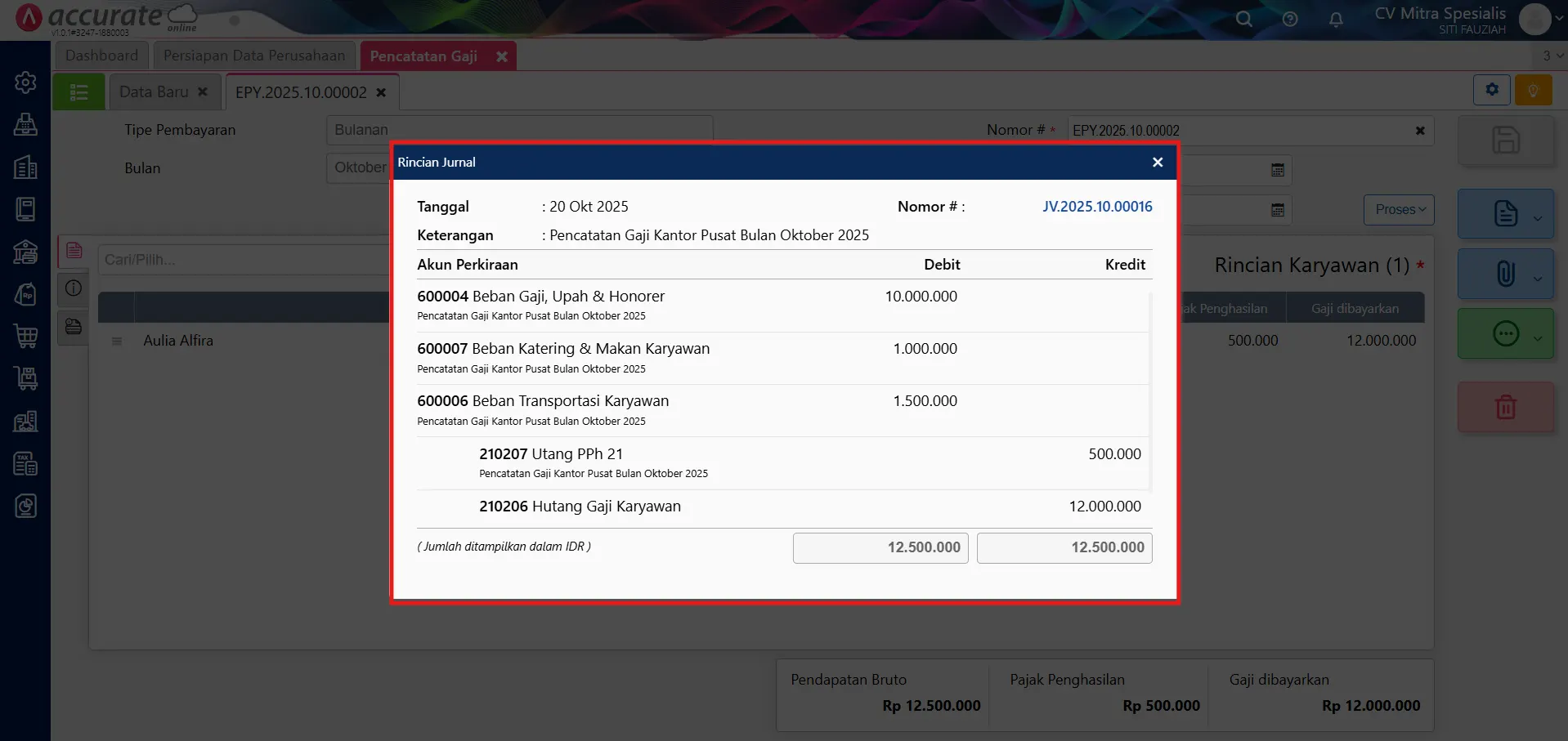Screen dimensions: 1568x741
Task: Open journal voucher link JV.2025.10.00016
Action: [x=1096, y=207]
